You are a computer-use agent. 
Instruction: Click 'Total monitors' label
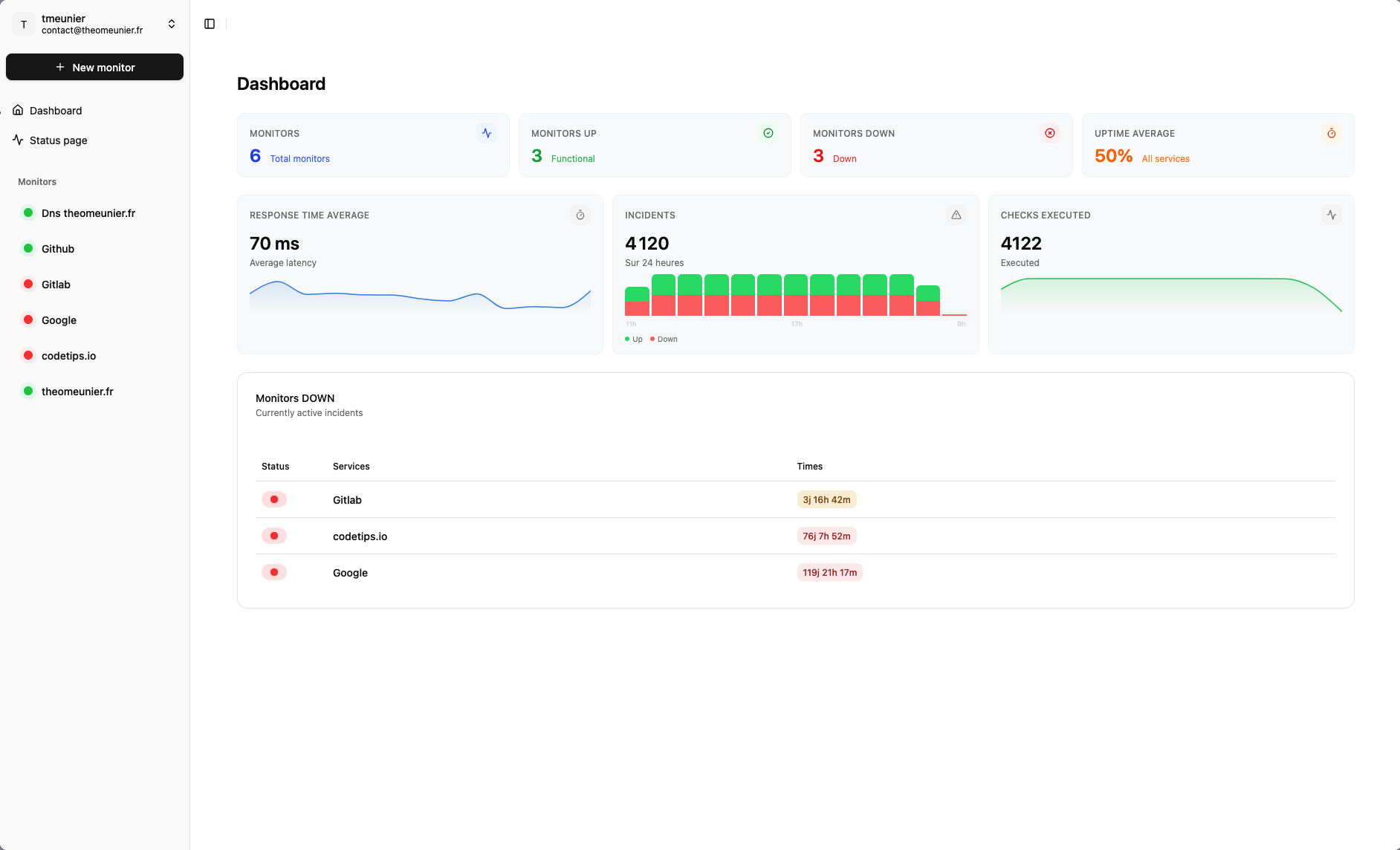click(299, 159)
